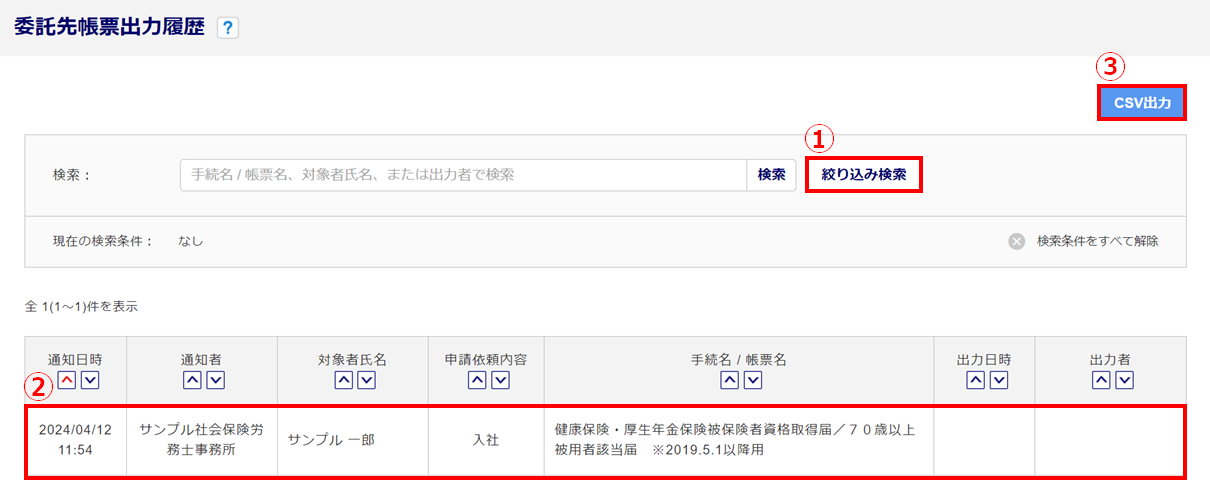Sort 申請依頼内容 column descending
The height and width of the screenshot is (488, 1210).
[500, 380]
